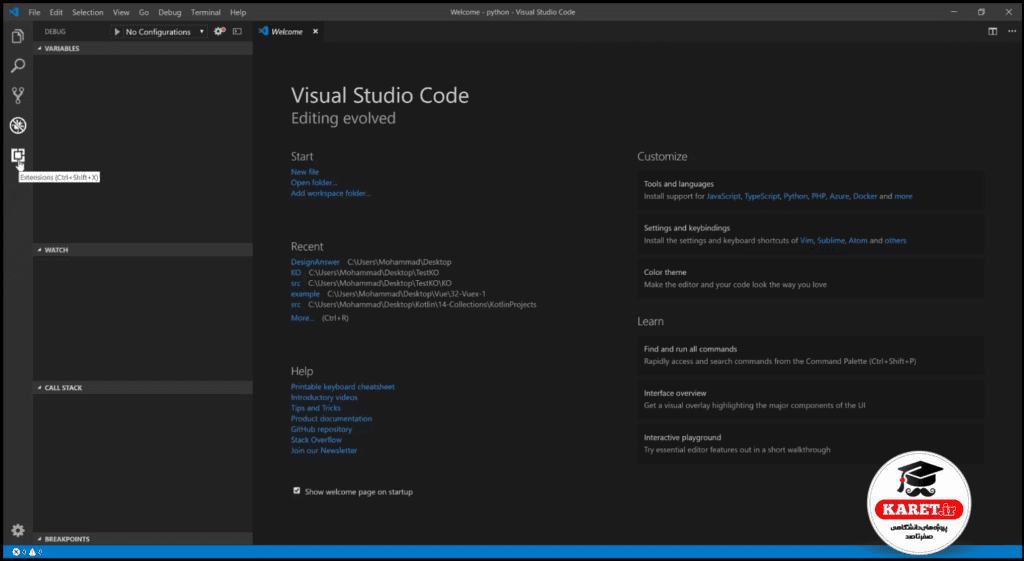Open the Interface overview card

pos(810,399)
